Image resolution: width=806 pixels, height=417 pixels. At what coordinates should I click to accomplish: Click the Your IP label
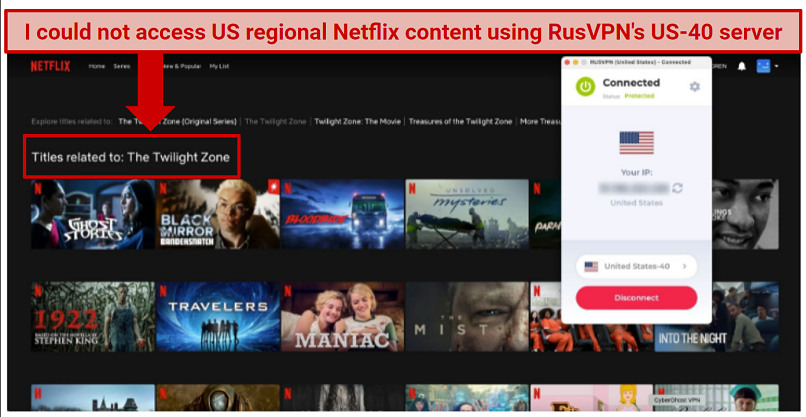(636, 172)
